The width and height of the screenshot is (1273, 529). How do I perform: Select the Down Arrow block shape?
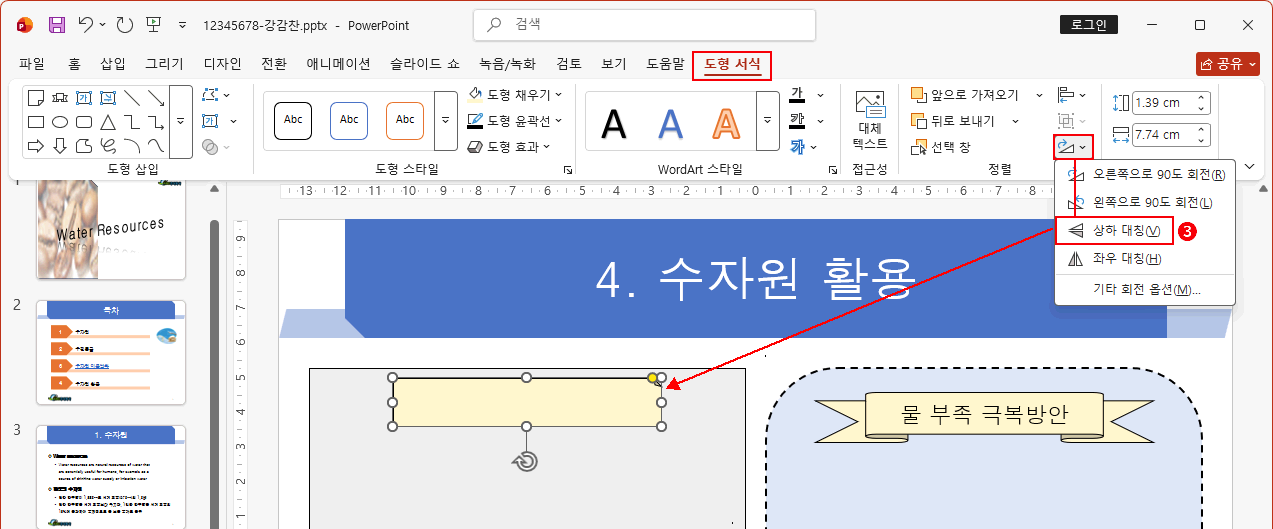60,146
